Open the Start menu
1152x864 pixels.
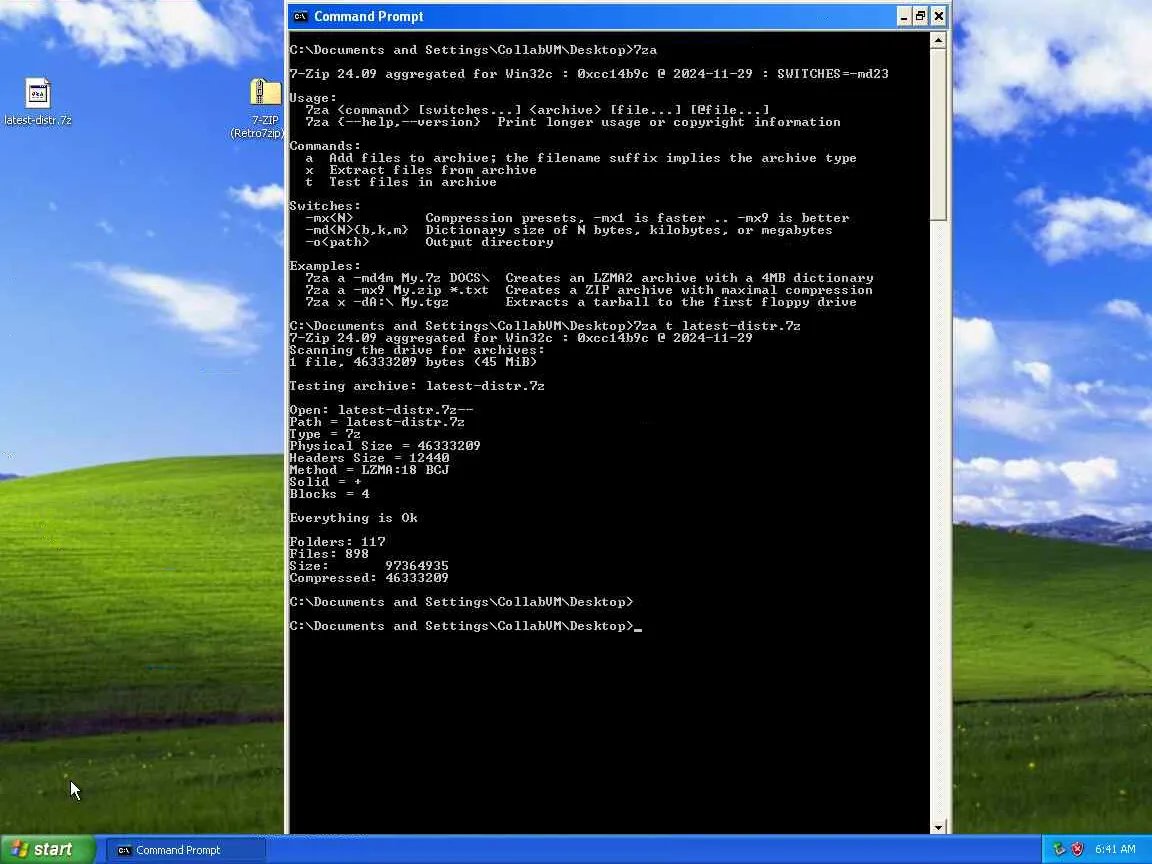pos(48,849)
